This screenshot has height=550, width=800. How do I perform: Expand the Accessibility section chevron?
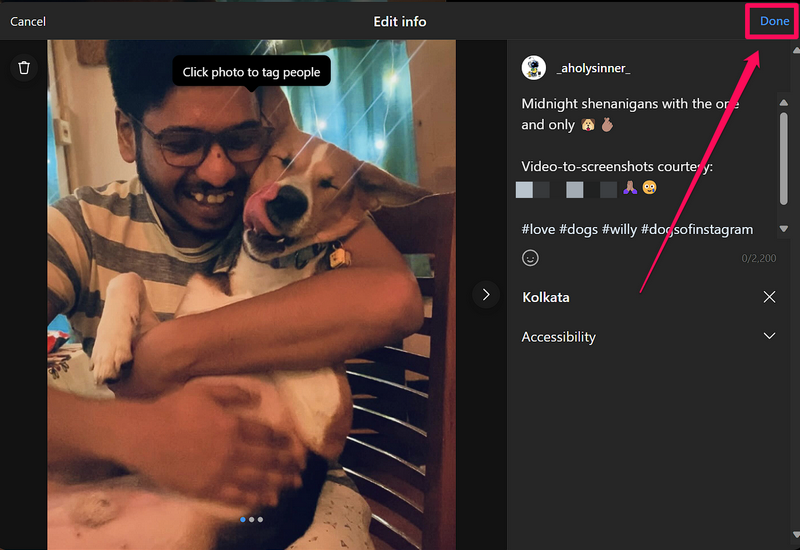point(769,336)
